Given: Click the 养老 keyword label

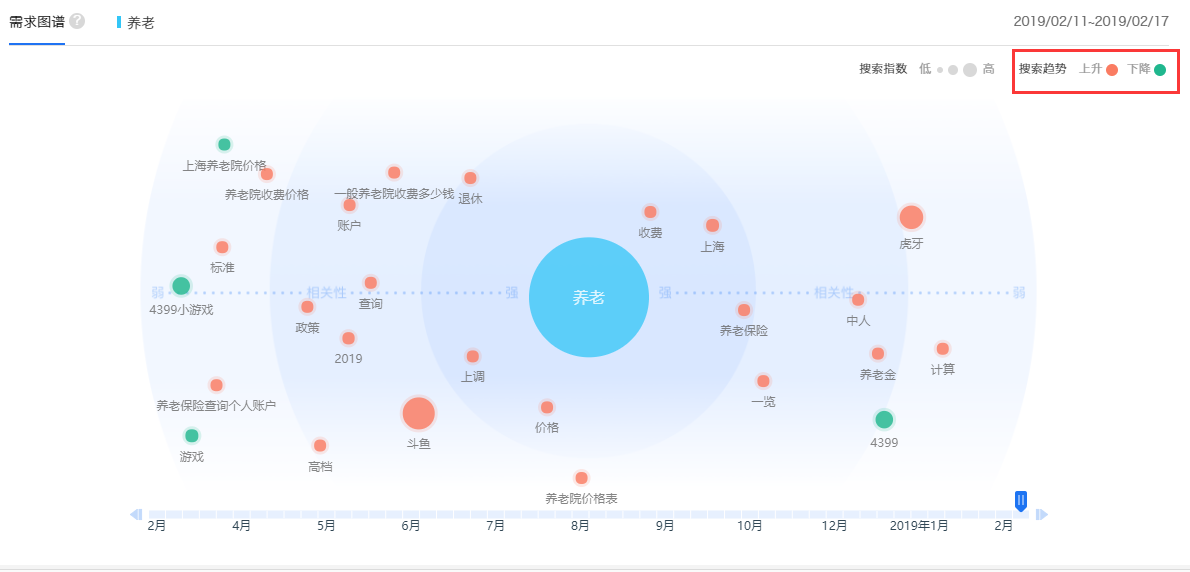Looking at the screenshot, I should click(141, 22).
